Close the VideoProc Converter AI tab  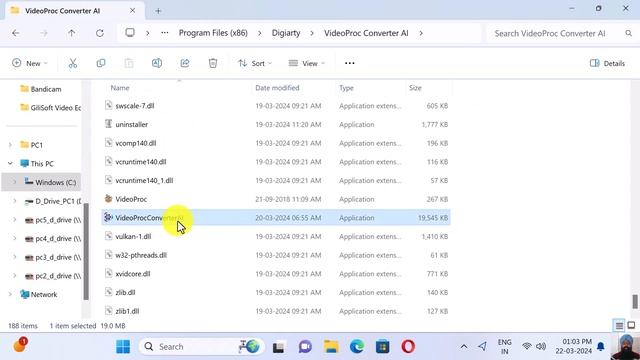pos(132,11)
